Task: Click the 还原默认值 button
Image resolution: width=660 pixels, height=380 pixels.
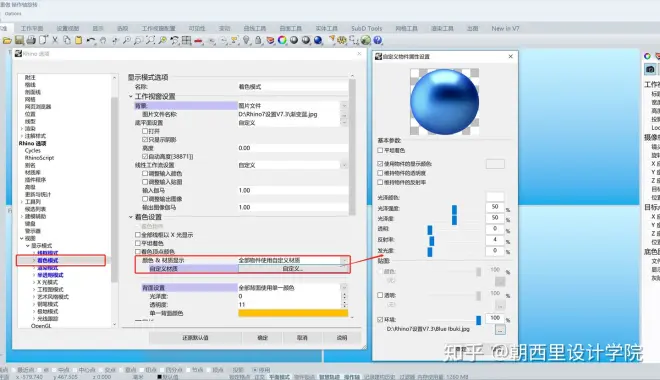Action: click(x=195, y=337)
